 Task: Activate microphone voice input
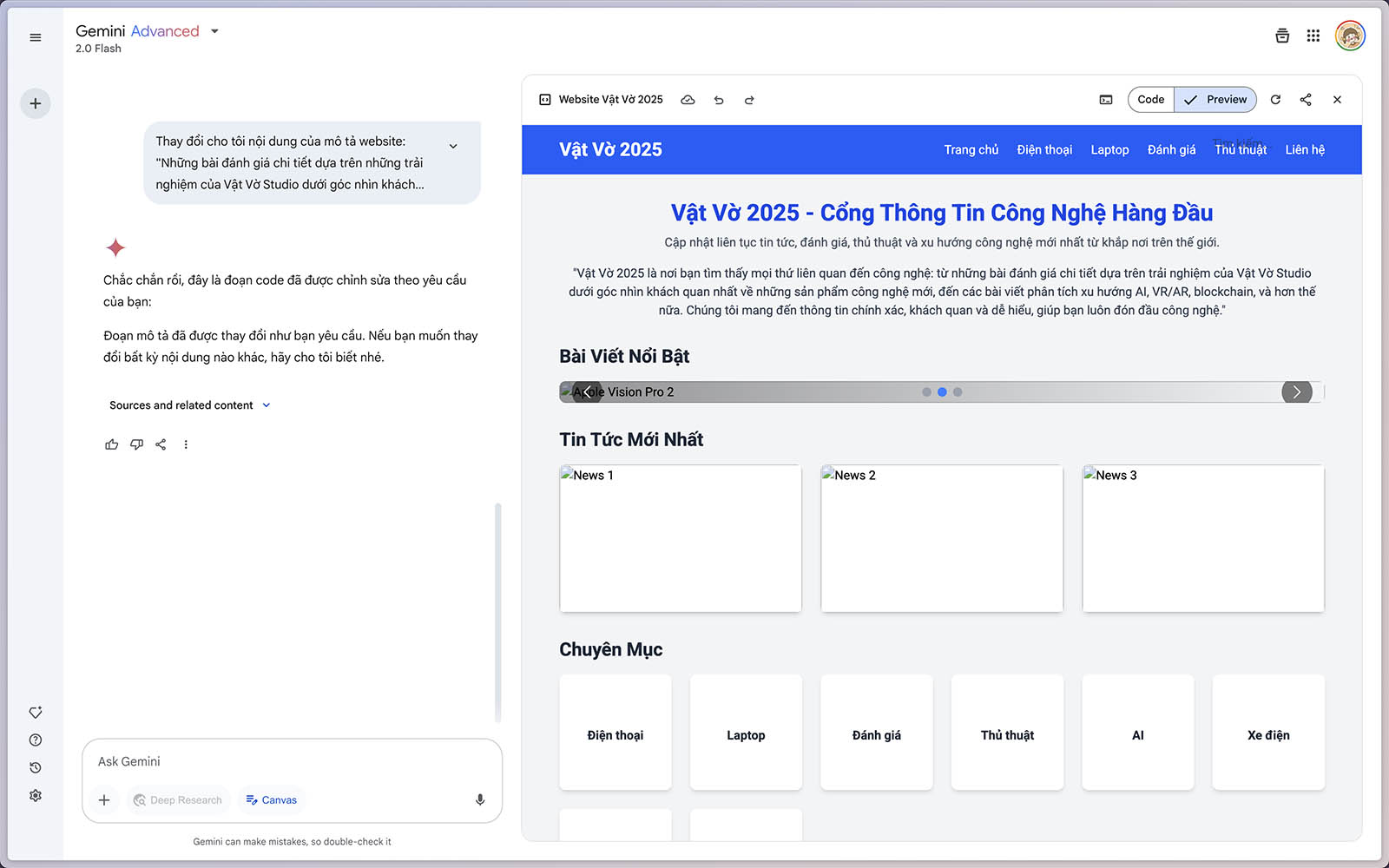coord(480,799)
